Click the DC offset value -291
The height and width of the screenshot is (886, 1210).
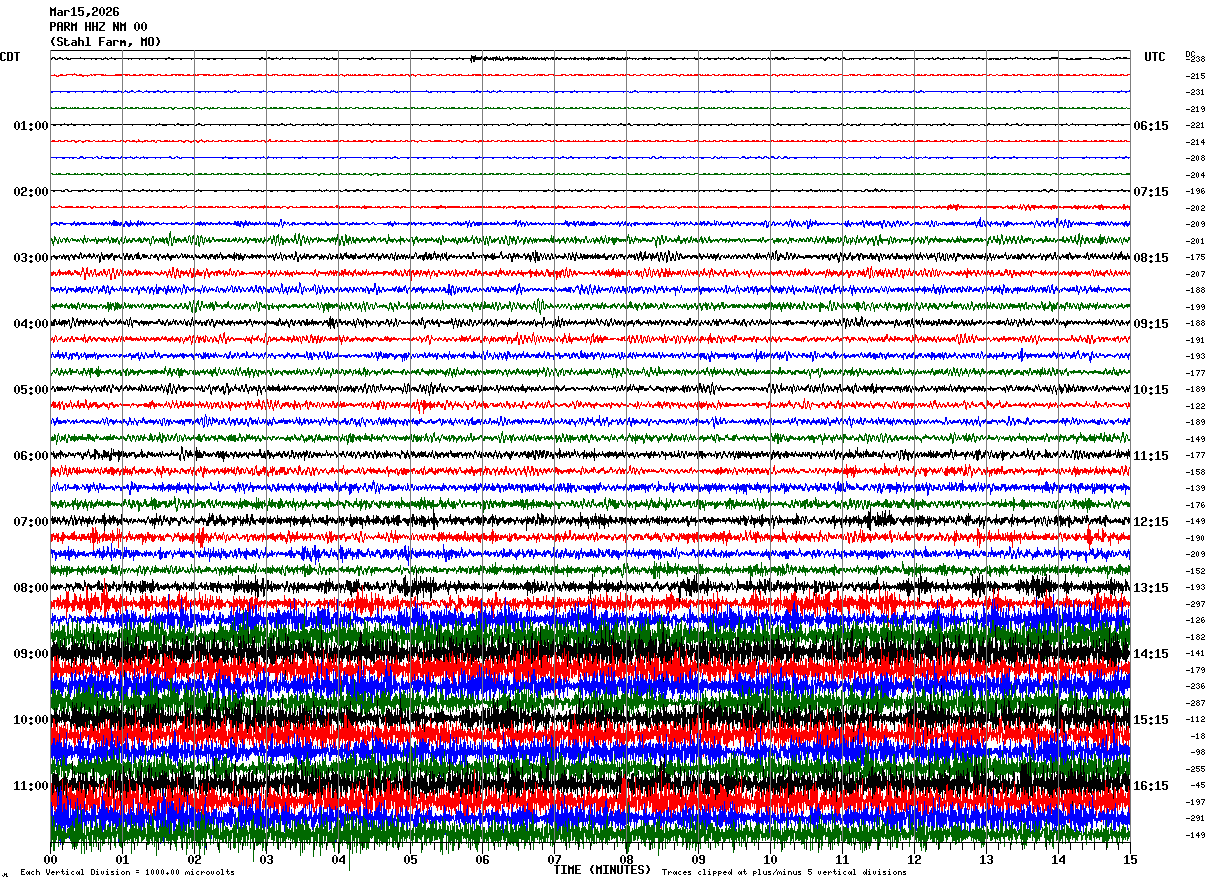pos(1195,818)
